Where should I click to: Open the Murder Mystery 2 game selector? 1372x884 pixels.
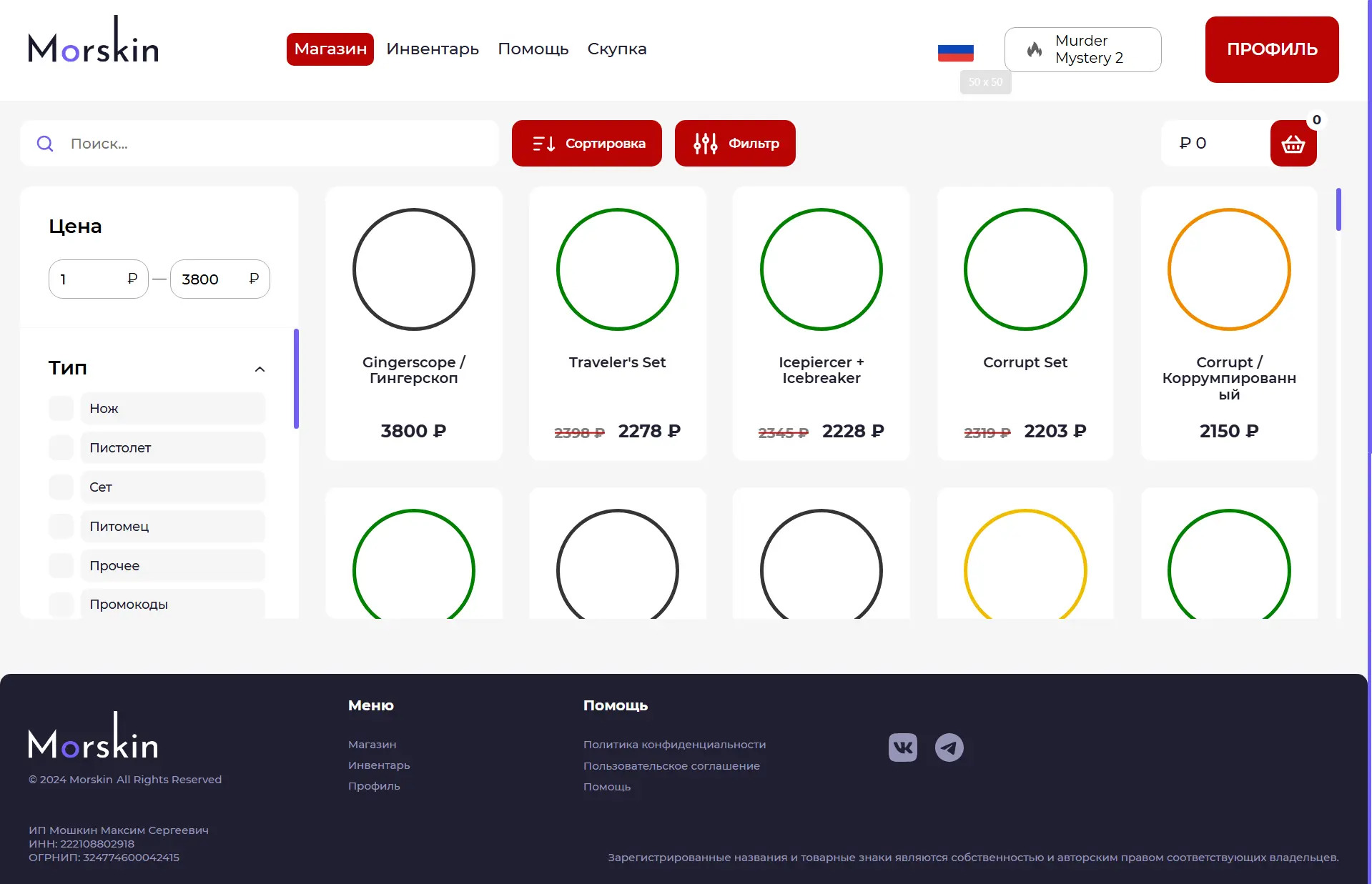click(1082, 49)
